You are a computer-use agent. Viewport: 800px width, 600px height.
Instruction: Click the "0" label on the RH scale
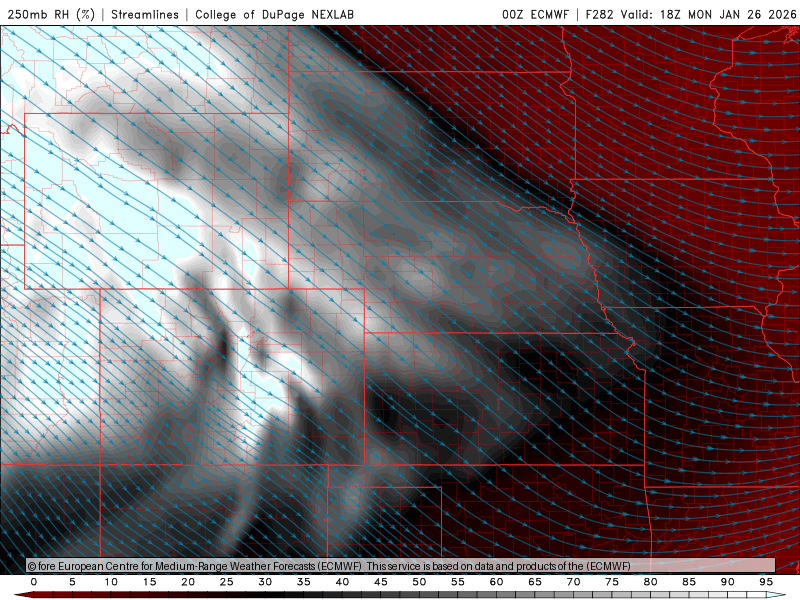(34, 582)
